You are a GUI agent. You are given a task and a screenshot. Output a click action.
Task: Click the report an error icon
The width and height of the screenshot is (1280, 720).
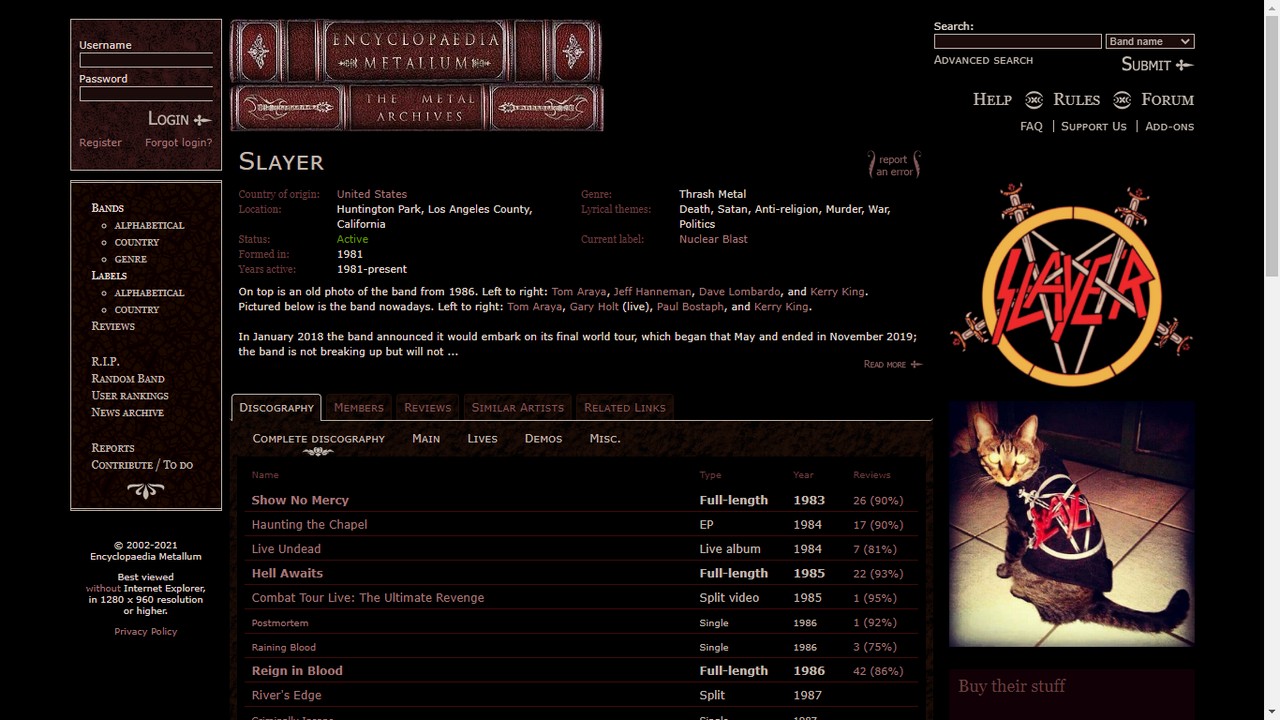894,165
